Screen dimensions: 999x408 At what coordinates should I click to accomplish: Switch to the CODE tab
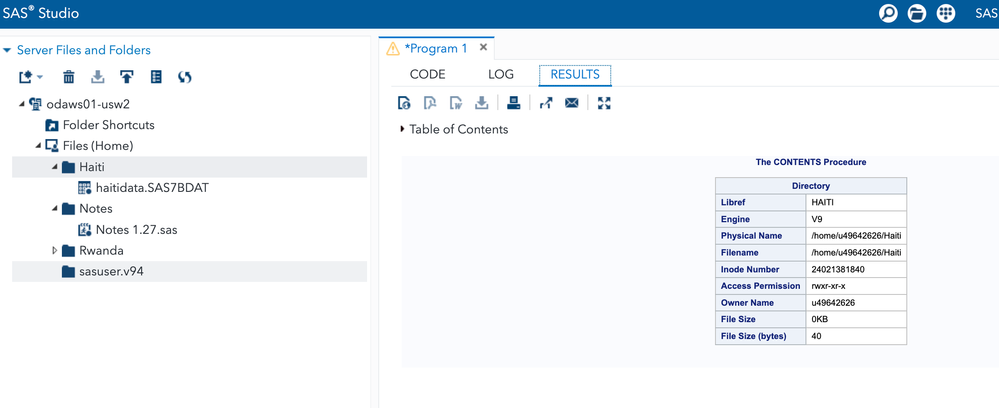(427, 75)
